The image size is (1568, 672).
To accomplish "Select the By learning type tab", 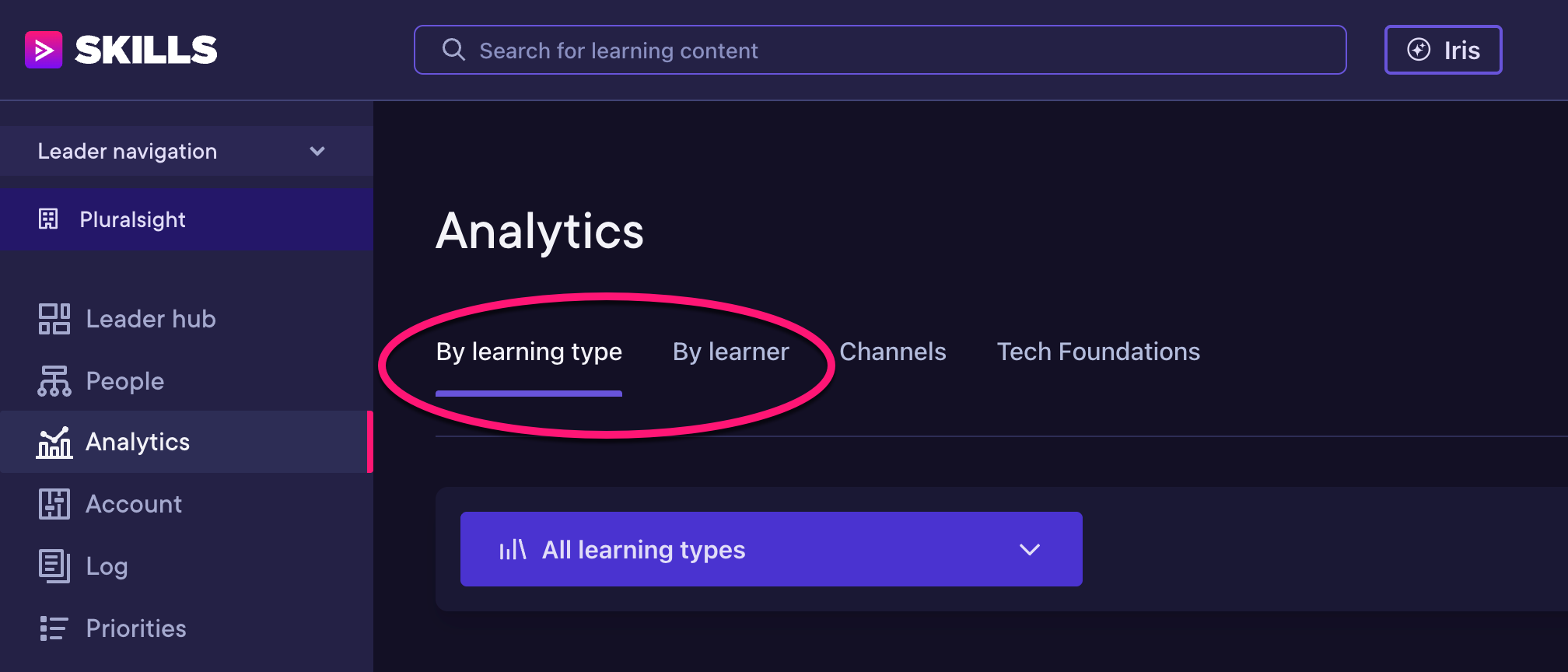I will click(x=529, y=352).
